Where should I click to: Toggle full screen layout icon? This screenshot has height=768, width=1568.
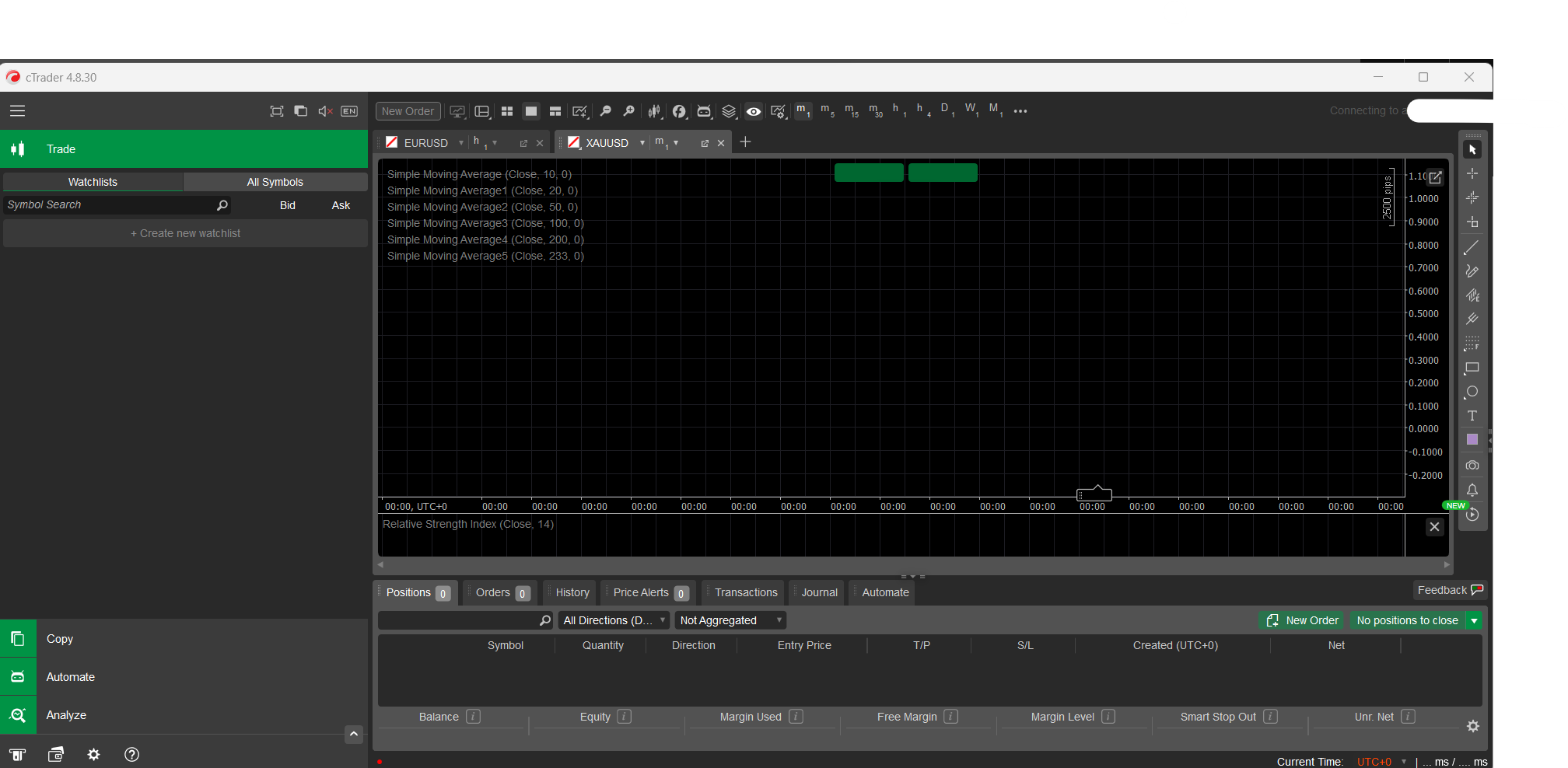pyautogui.click(x=277, y=111)
